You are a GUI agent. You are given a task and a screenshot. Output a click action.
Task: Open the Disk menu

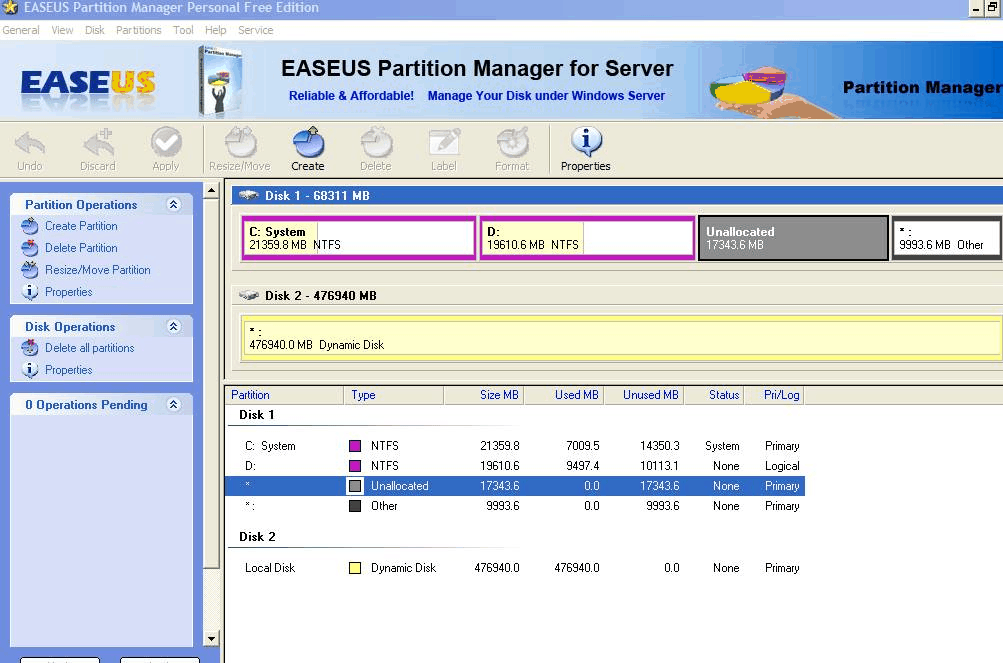(x=95, y=30)
